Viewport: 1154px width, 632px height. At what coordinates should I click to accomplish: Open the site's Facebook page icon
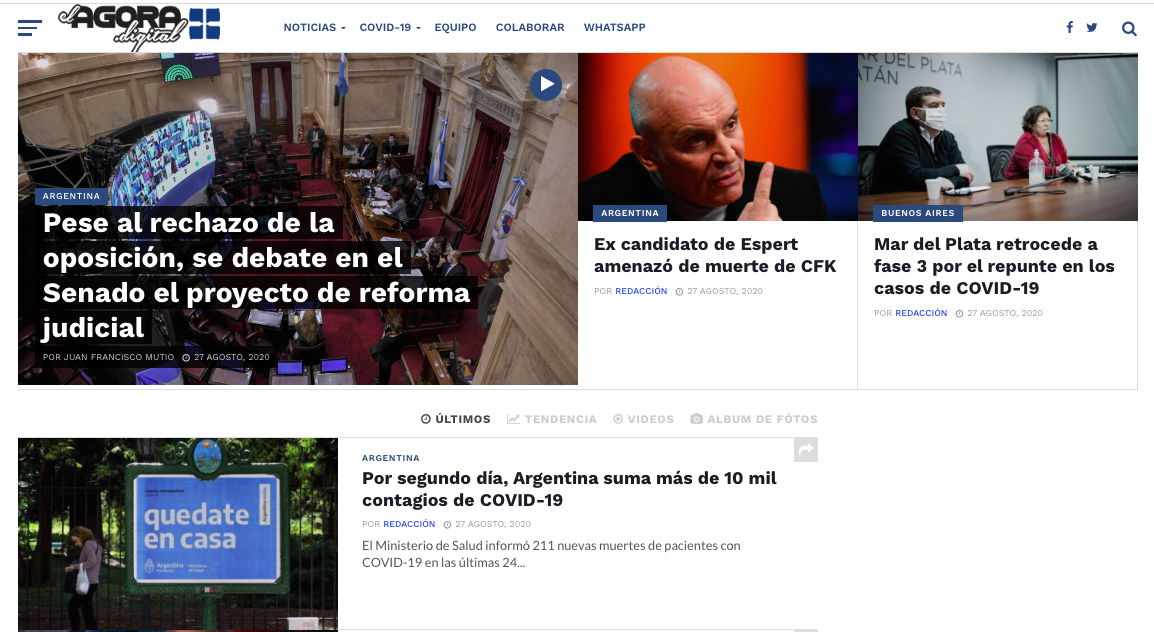pyautogui.click(x=1069, y=28)
